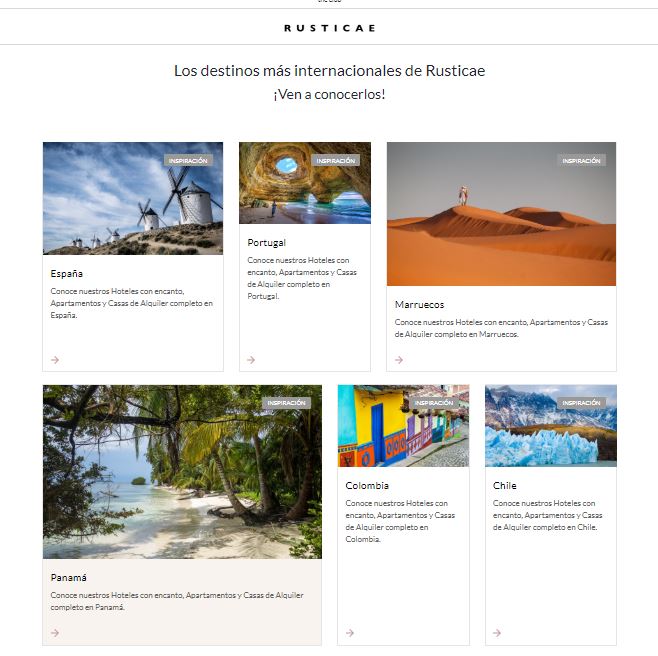The width and height of the screenshot is (658, 656).
Task: Click the glacier photo for Chile
Action: (551, 426)
